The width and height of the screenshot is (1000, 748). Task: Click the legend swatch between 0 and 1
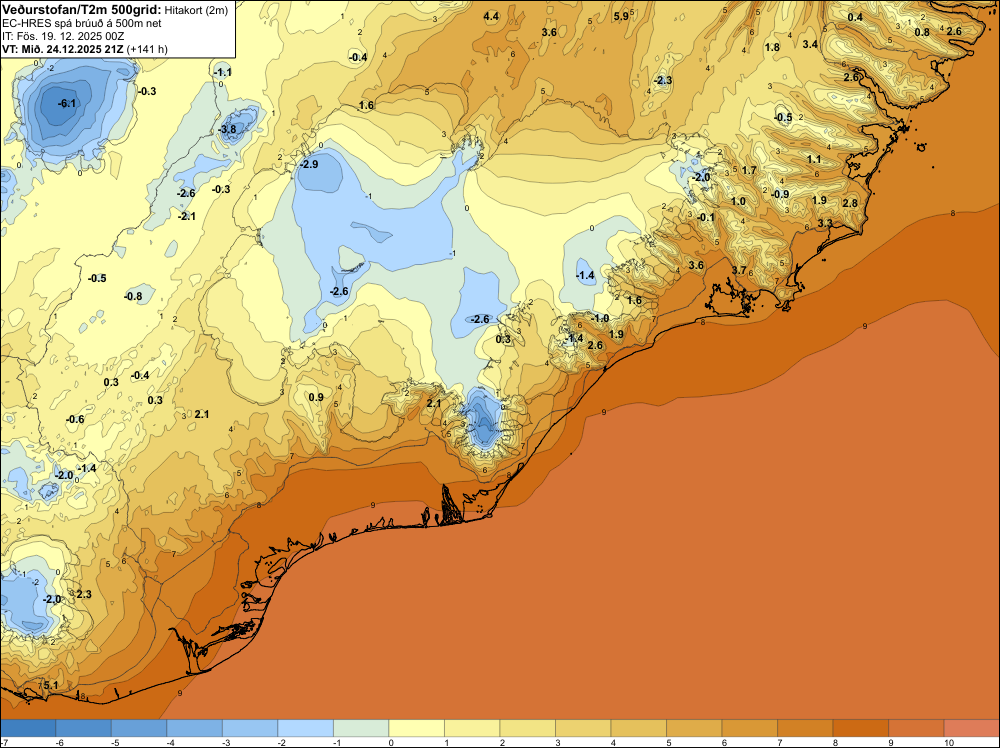(x=416, y=728)
